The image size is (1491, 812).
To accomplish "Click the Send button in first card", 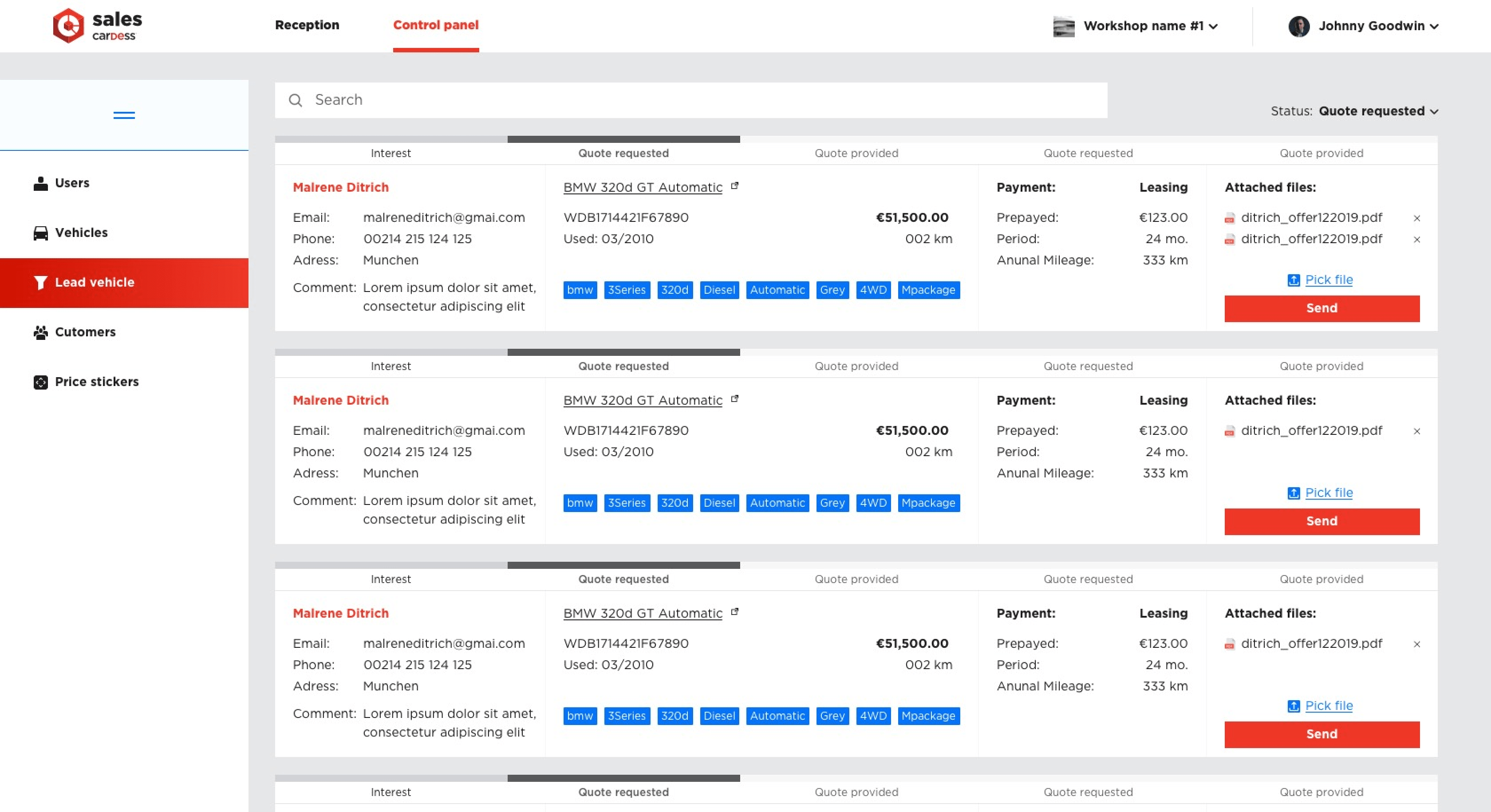I will tap(1322, 308).
